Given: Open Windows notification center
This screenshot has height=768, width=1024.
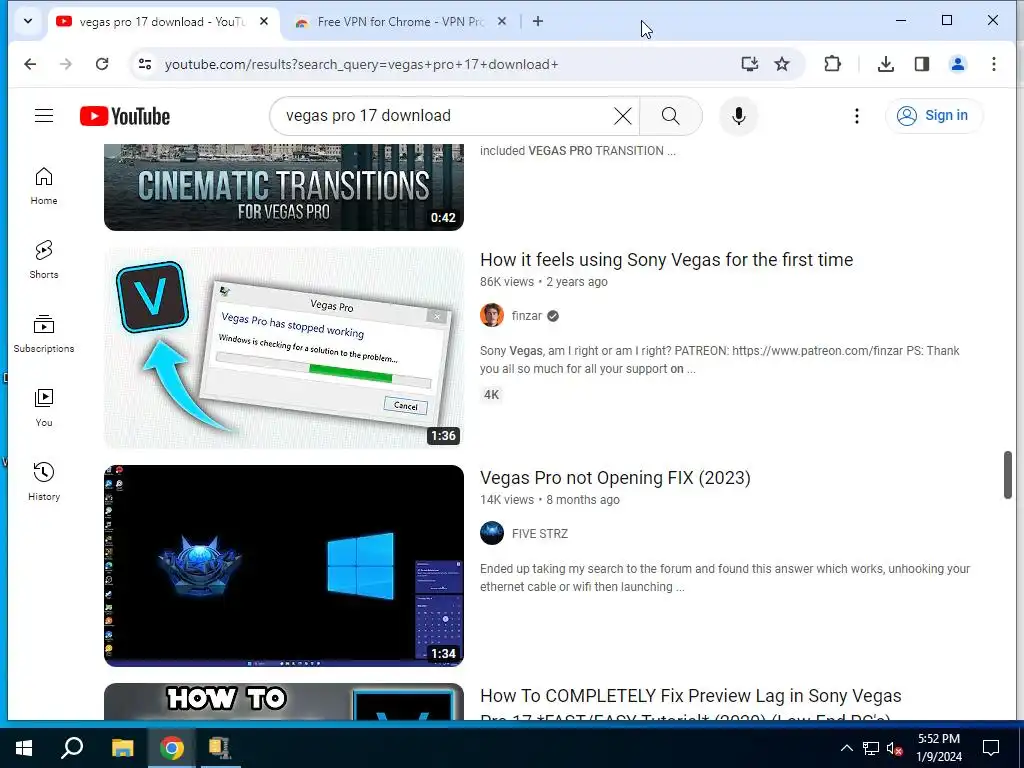Looking at the screenshot, I should tap(991, 748).
